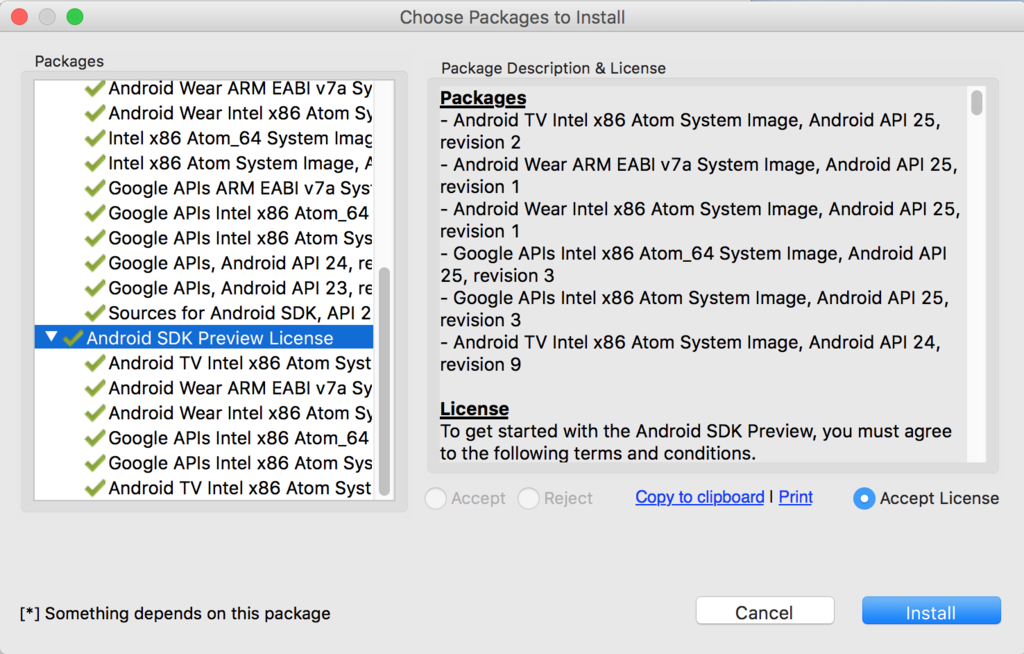The image size is (1024, 654).
Task: Select the Accept License radio button
Action: [x=864, y=498]
